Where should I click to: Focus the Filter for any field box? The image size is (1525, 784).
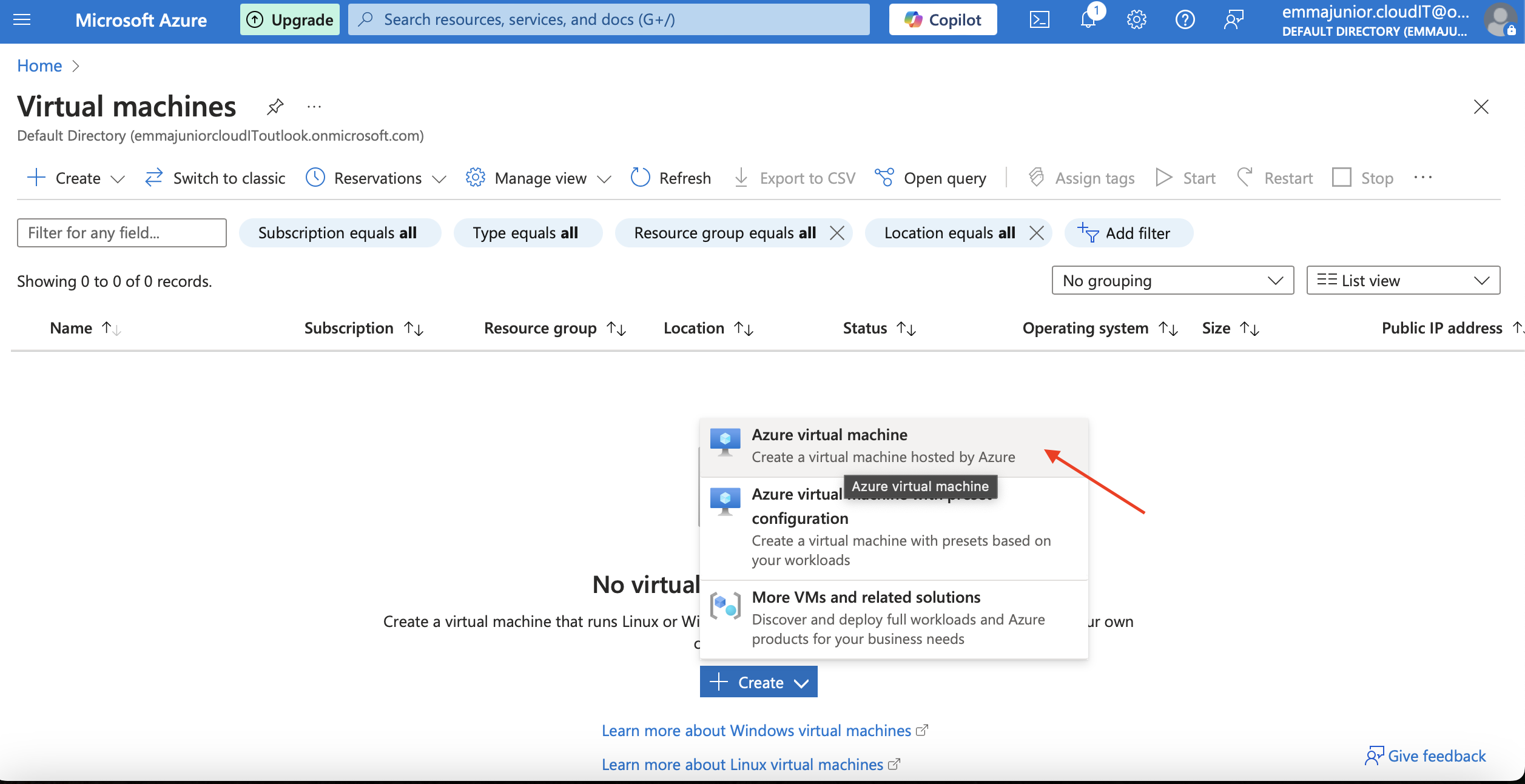[x=121, y=233]
